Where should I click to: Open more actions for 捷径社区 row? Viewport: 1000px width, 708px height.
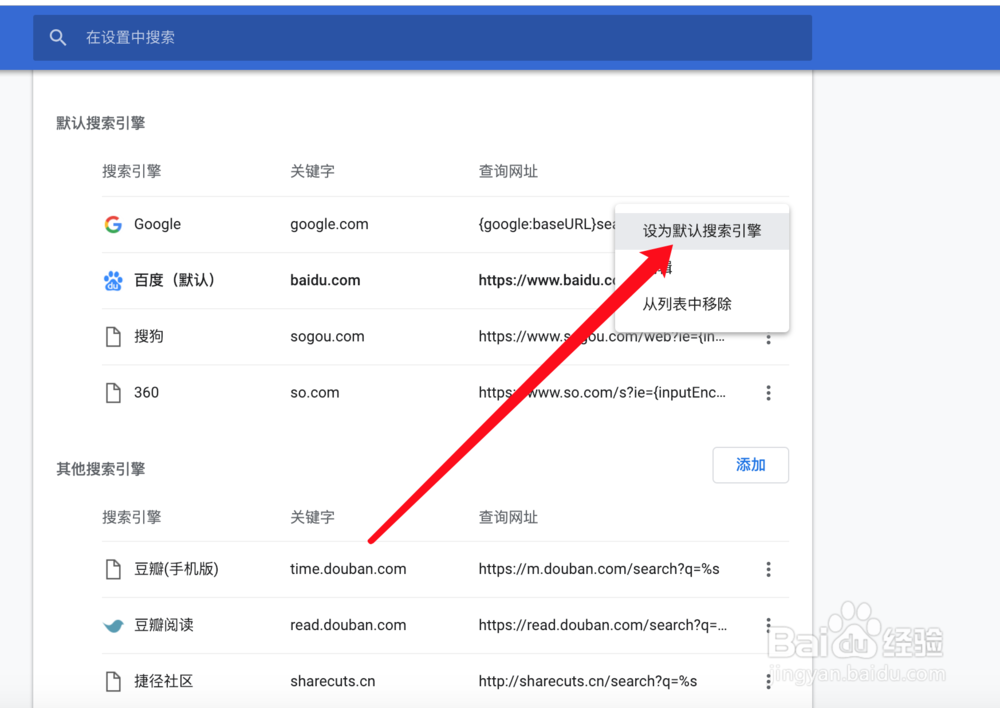pos(768,681)
